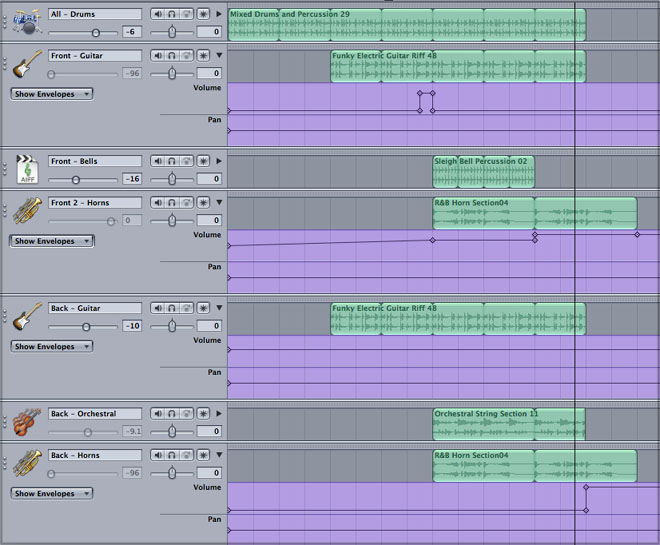660x545 pixels.
Task: Click the Front 2 - Horns track name field
Action: [x=95, y=203]
